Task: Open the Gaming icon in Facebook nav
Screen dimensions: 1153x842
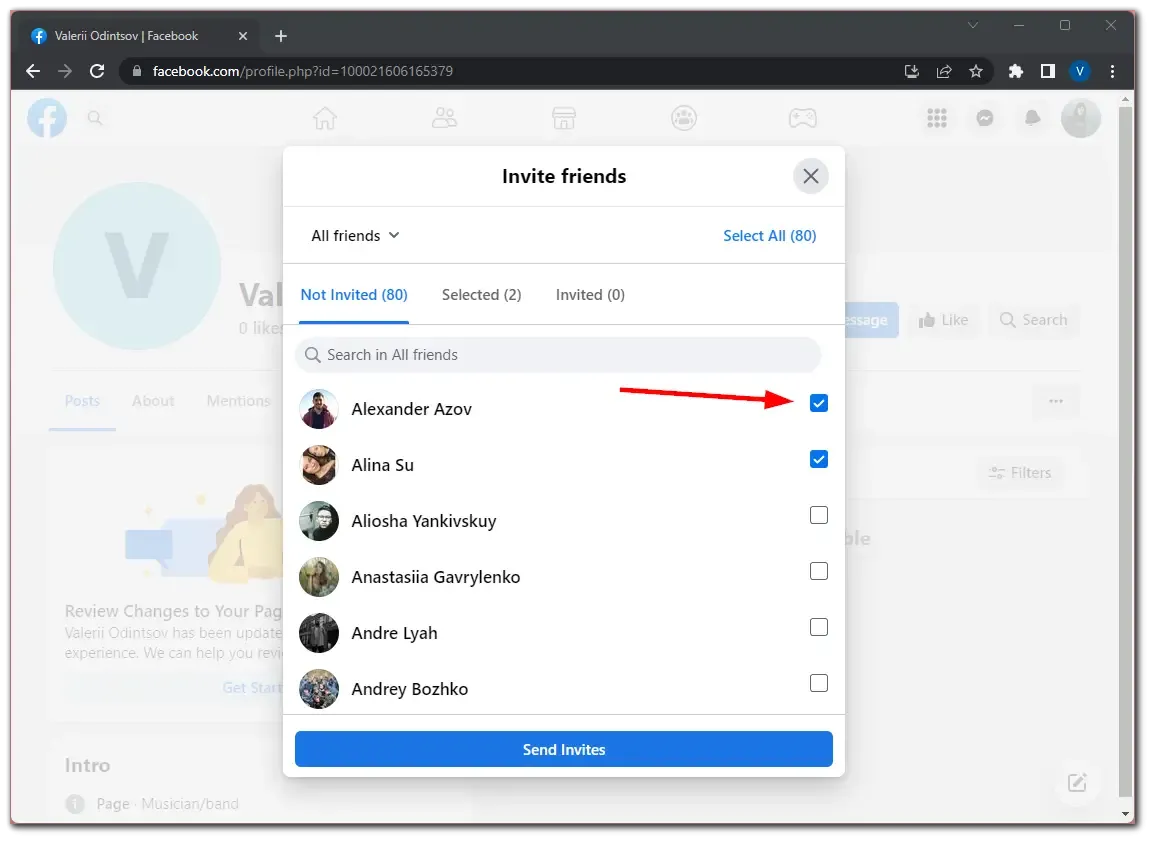Action: point(802,118)
